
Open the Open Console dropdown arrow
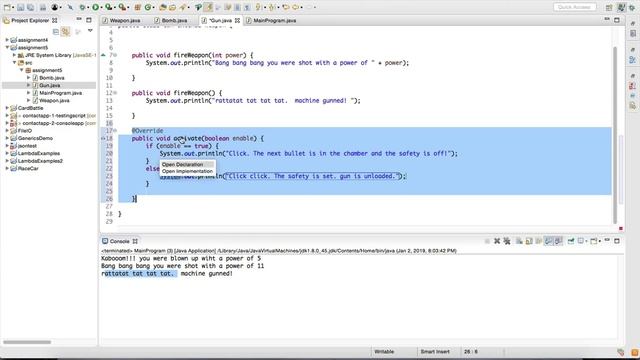tap(599, 241)
